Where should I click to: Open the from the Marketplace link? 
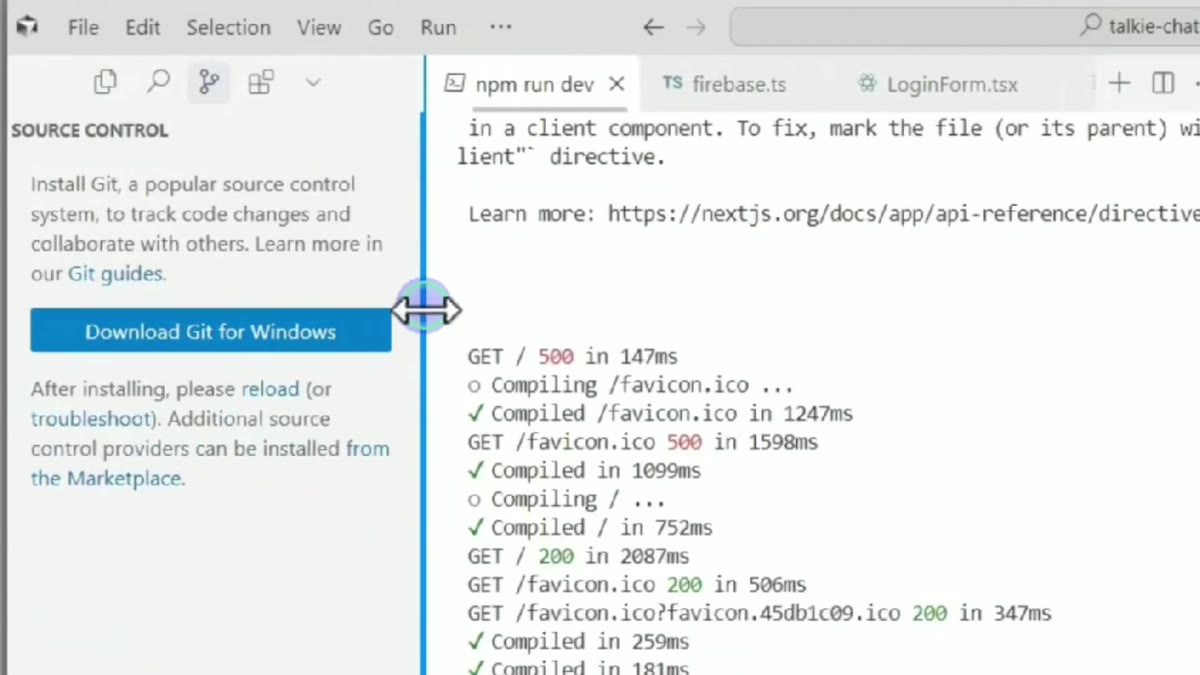coord(210,463)
